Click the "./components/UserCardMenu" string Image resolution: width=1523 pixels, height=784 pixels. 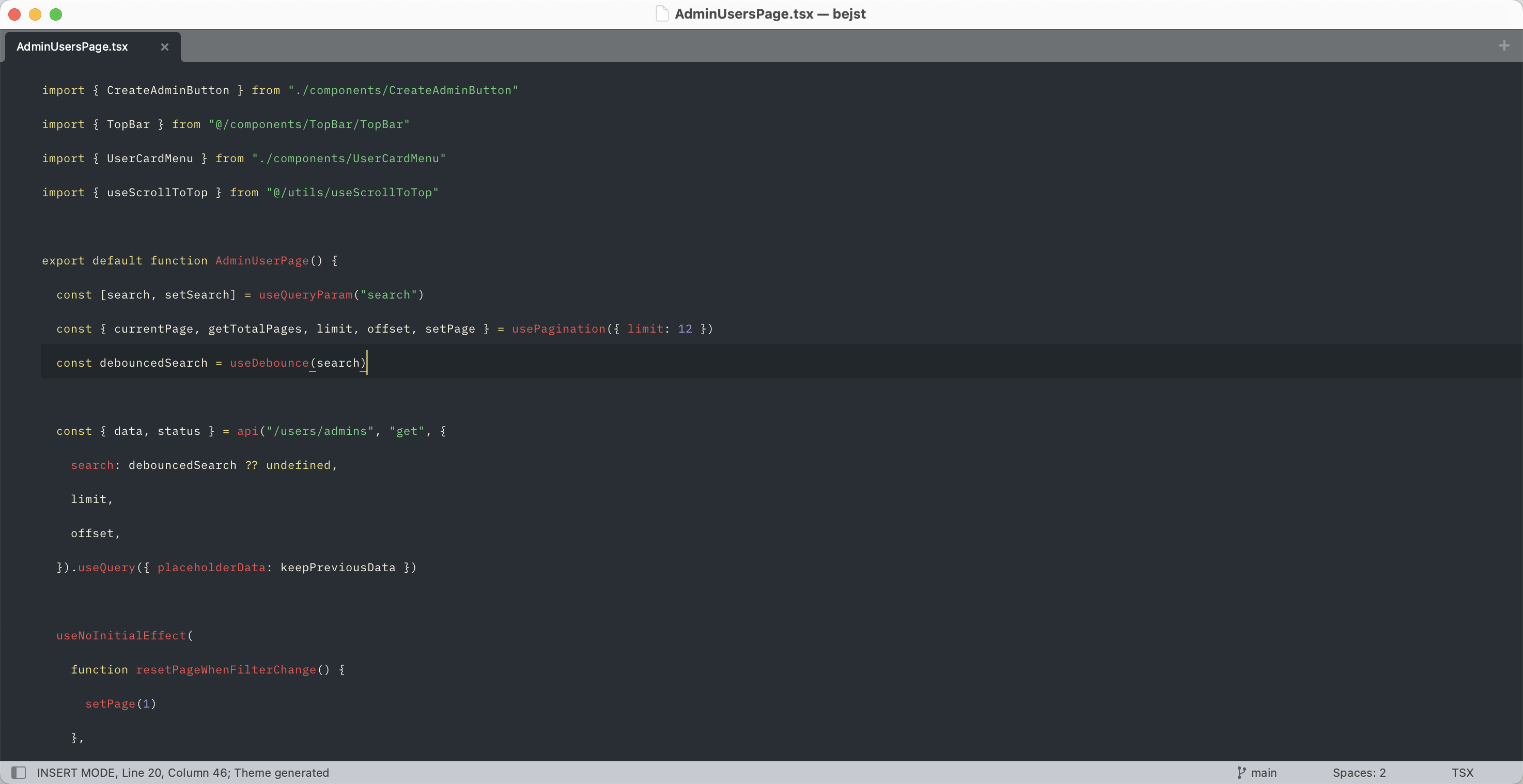coord(349,159)
